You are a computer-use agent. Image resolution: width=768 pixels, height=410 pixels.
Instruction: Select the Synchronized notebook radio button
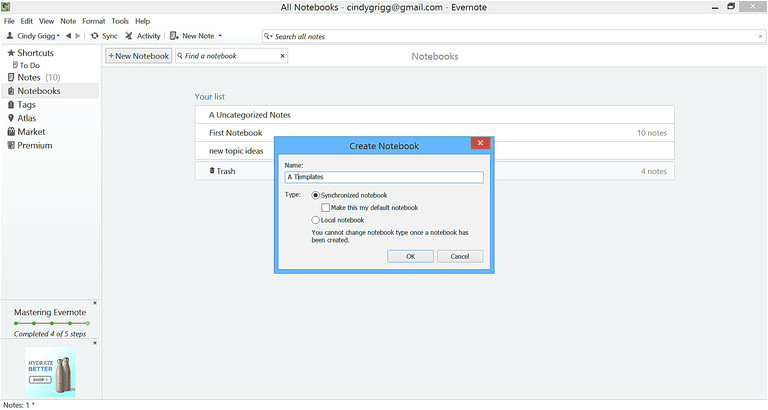(x=317, y=195)
